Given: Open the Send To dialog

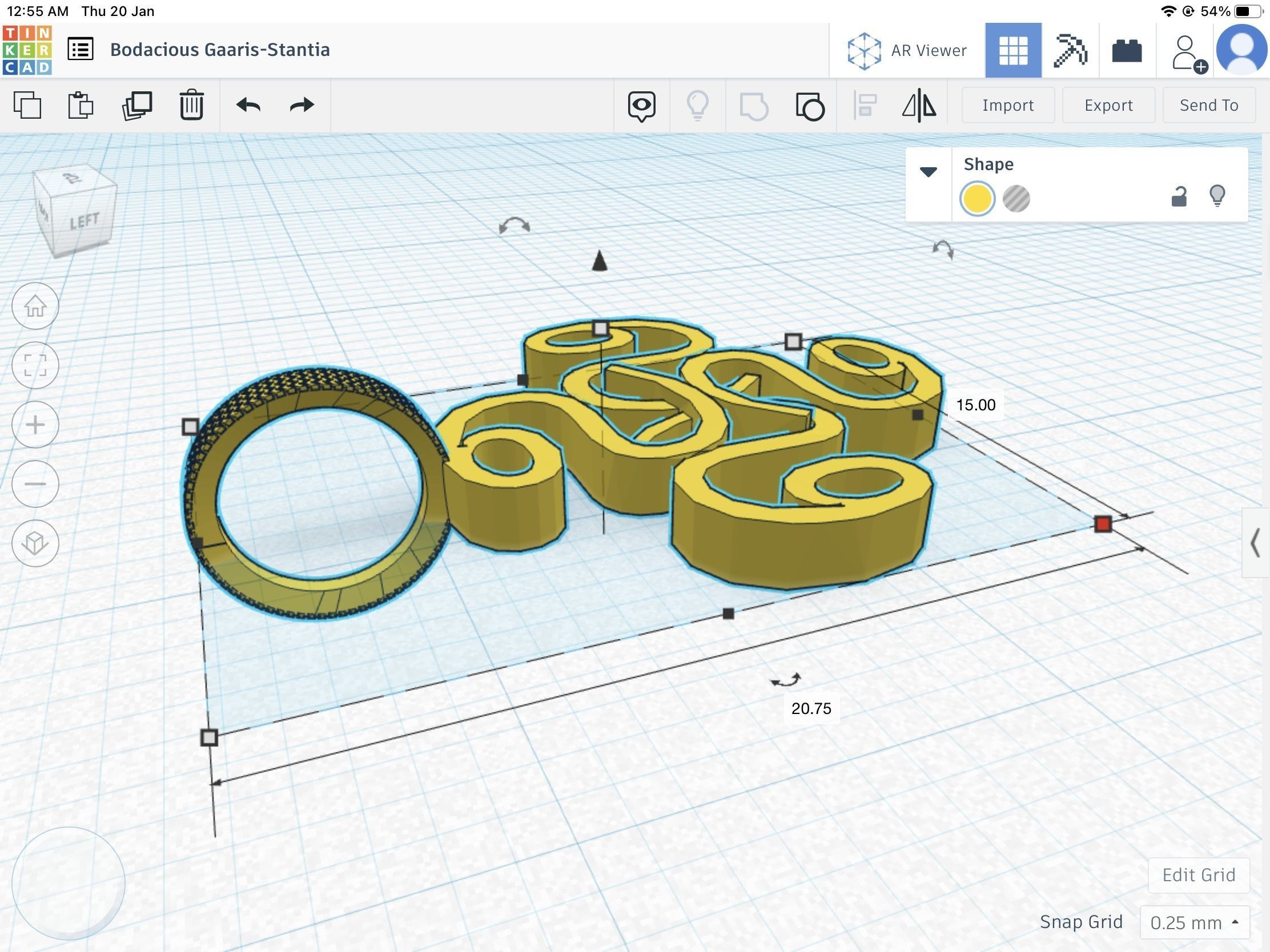Looking at the screenshot, I should (x=1208, y=105).
